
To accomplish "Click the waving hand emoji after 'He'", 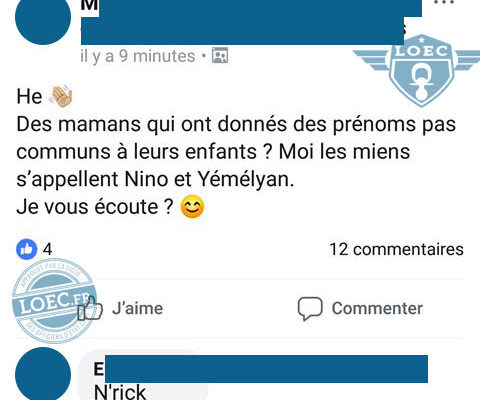I will coord(61,96).
